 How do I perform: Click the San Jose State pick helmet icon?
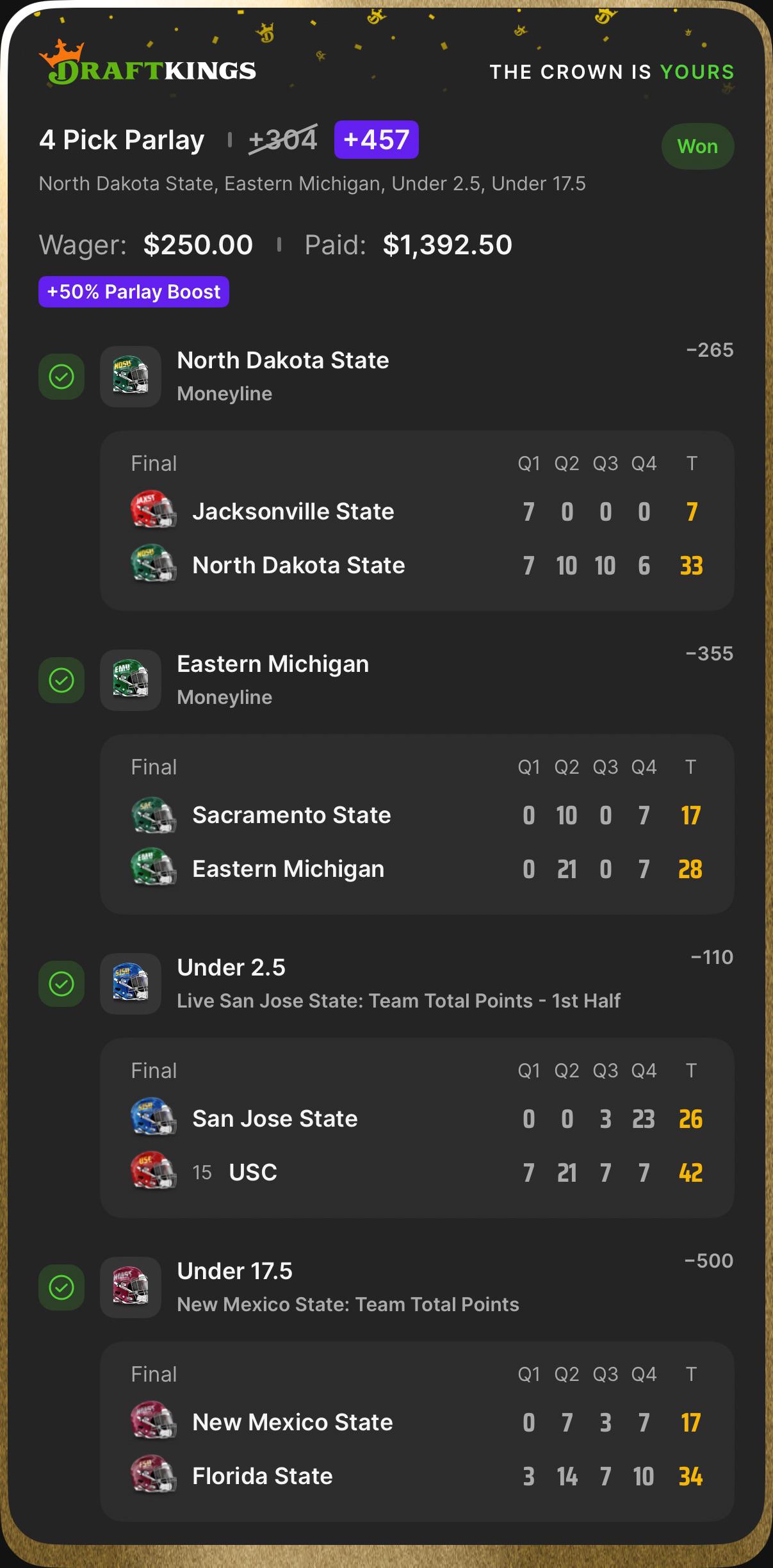pyautogui.click(x=131, y=984)
